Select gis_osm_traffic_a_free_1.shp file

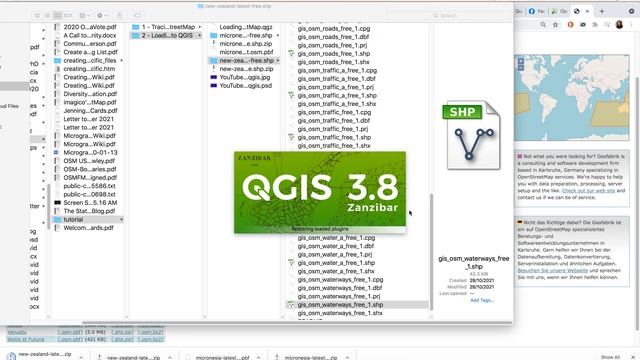tap(337, 96)
